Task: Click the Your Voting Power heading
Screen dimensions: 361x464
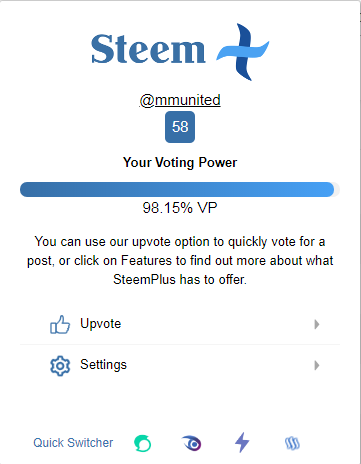Action: click(x=180, y=162)
